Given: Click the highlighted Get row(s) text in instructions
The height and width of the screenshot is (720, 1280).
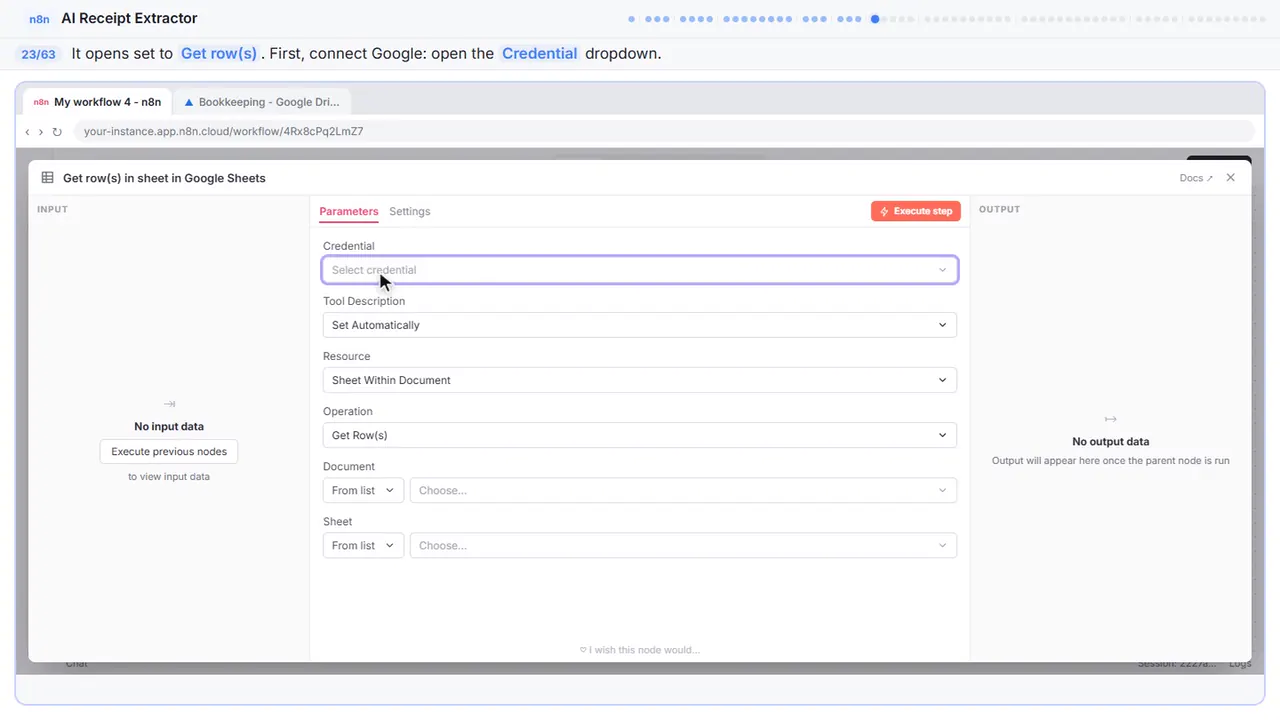Looking at the screenshot, I should 219,54.
